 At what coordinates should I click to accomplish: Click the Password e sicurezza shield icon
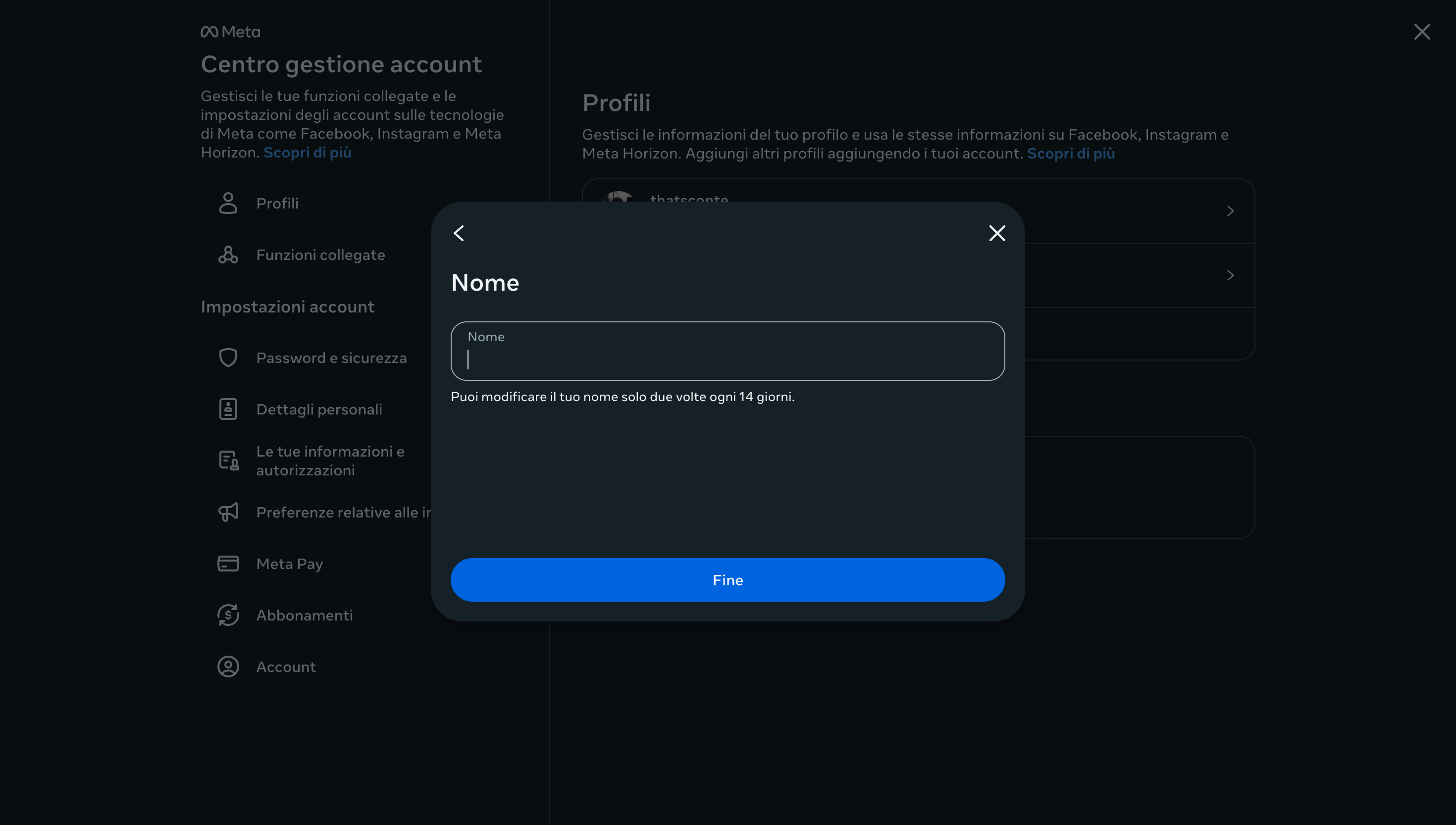228,358
